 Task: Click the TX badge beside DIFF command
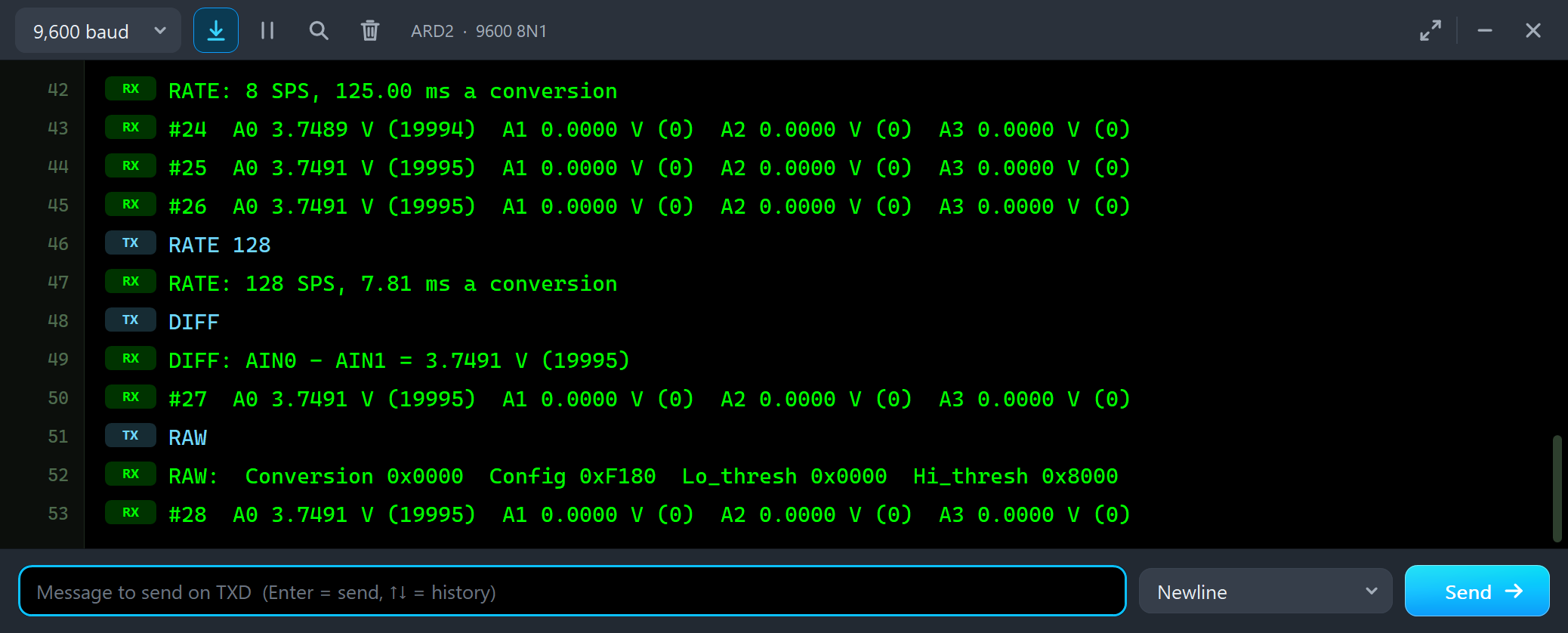click(131, 320)
